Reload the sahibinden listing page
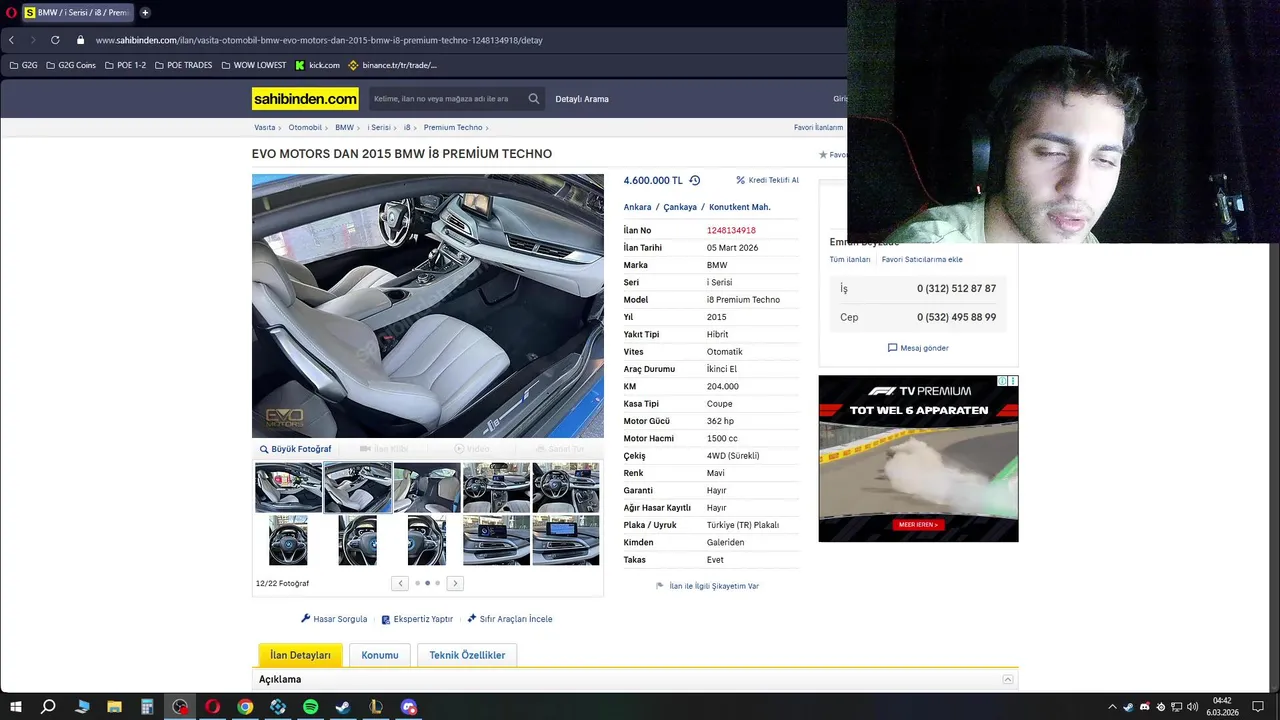 click(55, 40)
